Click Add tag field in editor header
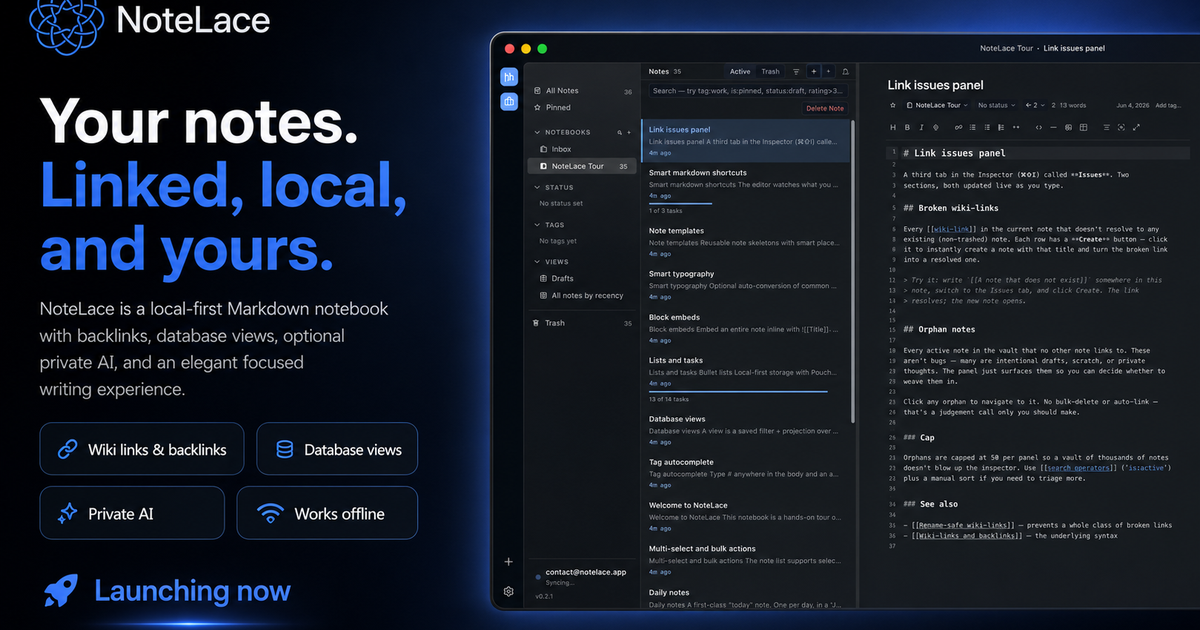This screenshot has width=1200, height=630. [x=1167, y=105]
